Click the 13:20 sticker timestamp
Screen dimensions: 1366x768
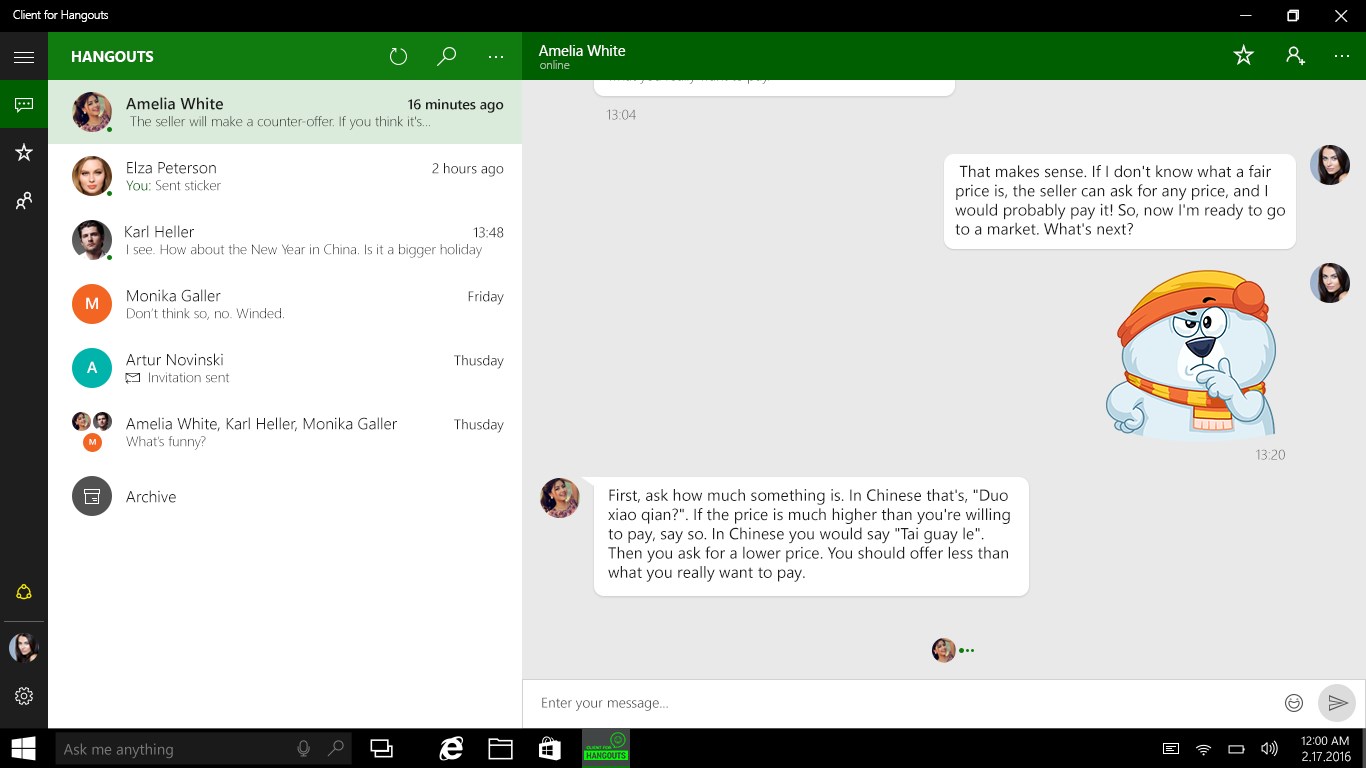[x=1270, y=455]
